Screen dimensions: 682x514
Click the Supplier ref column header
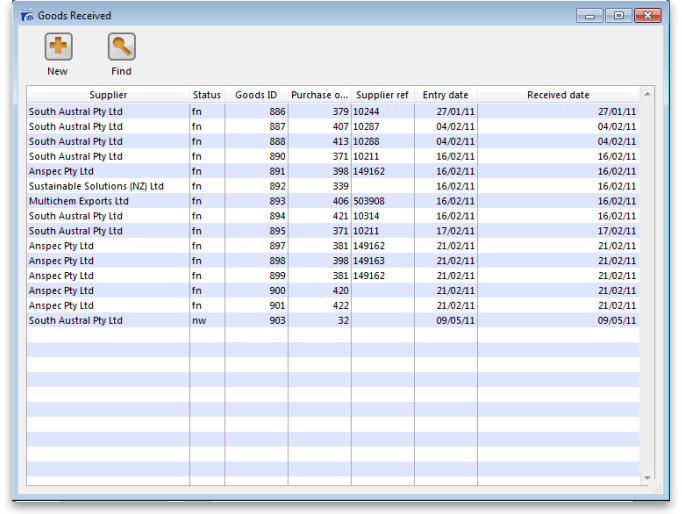(382, 95)
